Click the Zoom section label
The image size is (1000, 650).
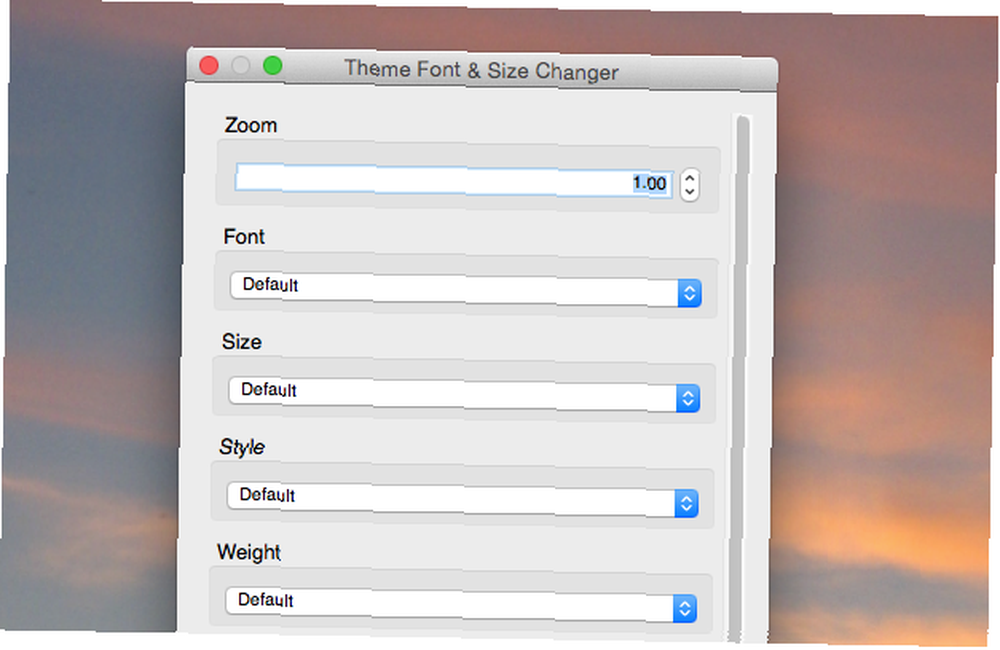click(x=251, y=125)
